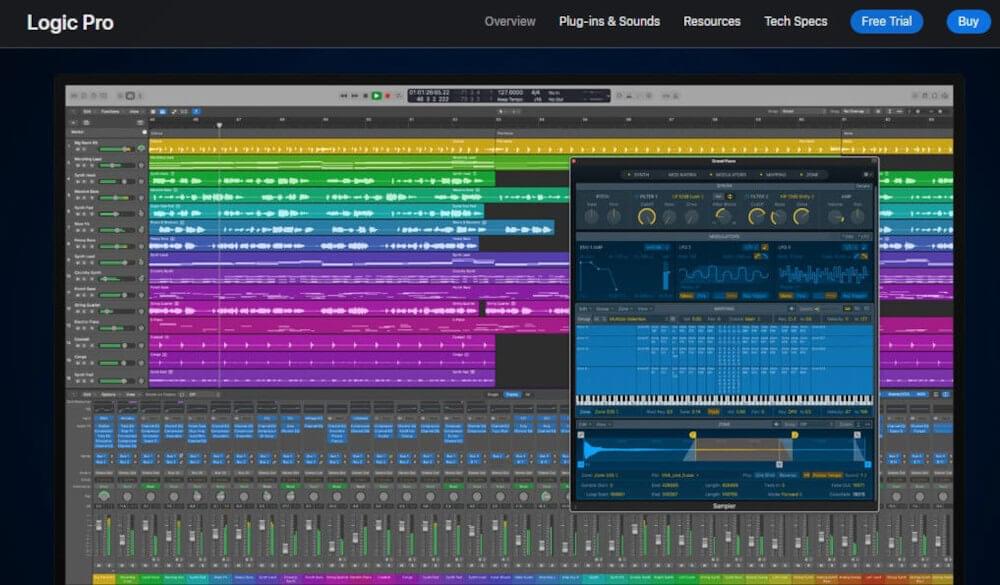Click the Filter Blend knob
Image resolution: width=1000 pixels, height=585 pixels.
(722, 217)
